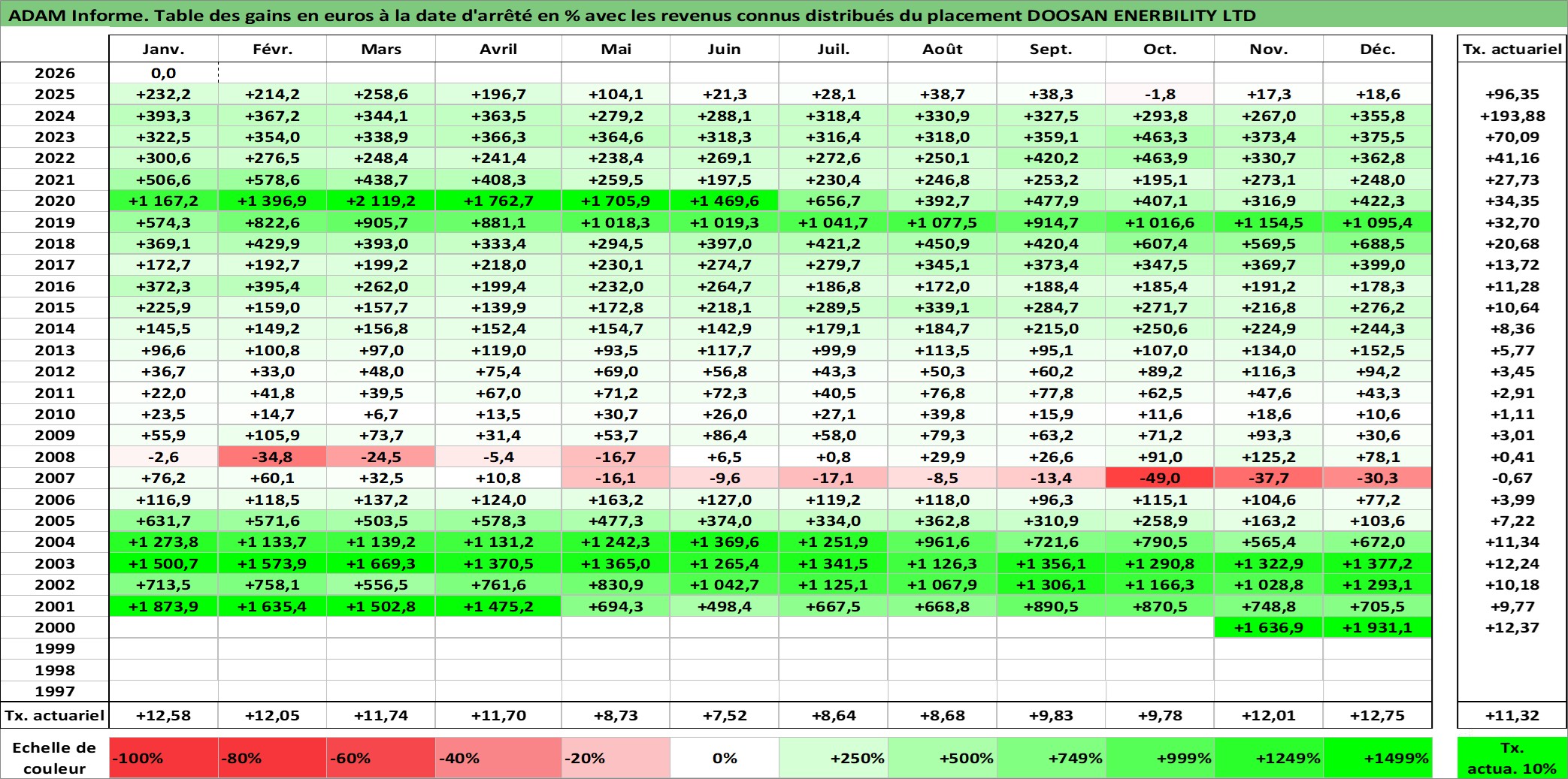Select the cell showing +1 931,1
1568x779 pixels.
tap(1377, 627)
